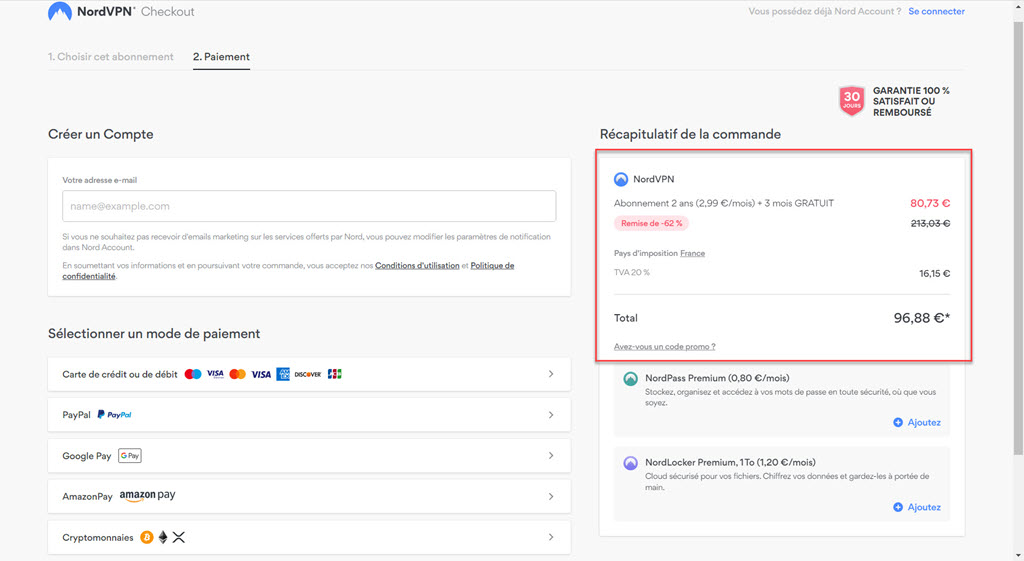1024x561 pixels.
Task: Click the amazon pay logo
Action: pos(148,496)
